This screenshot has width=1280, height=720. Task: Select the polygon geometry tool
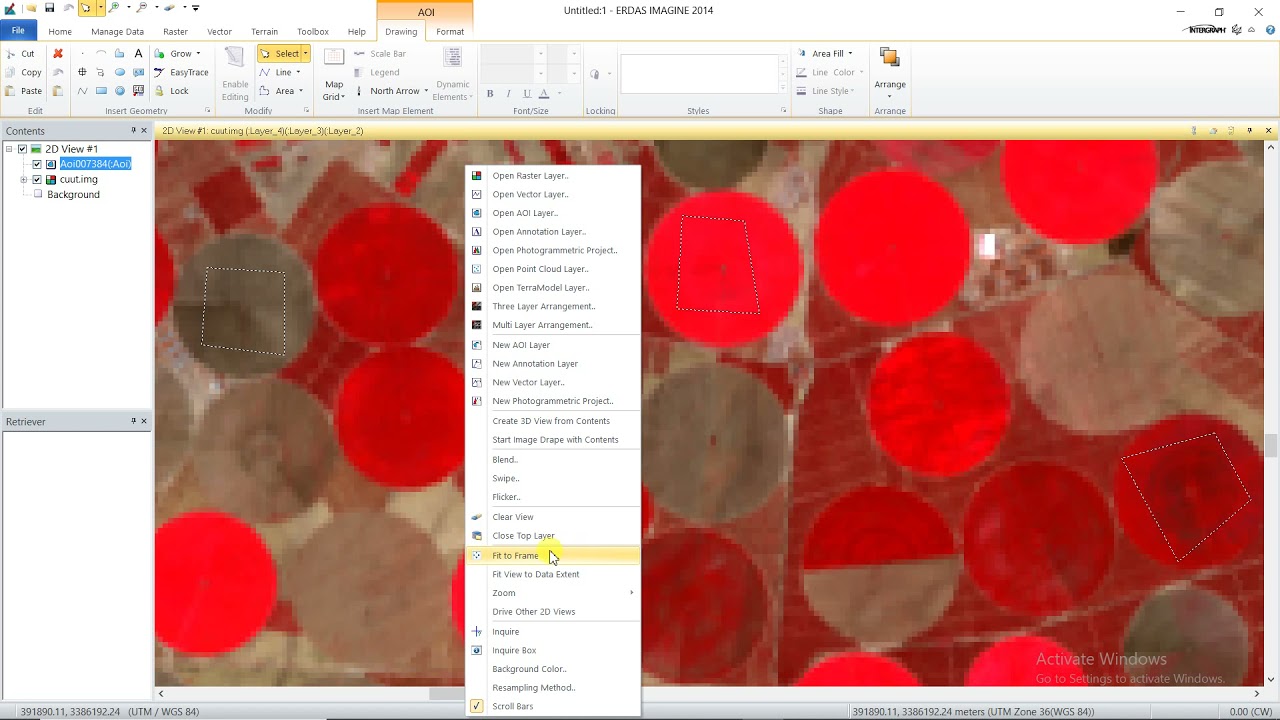(120, 54)
